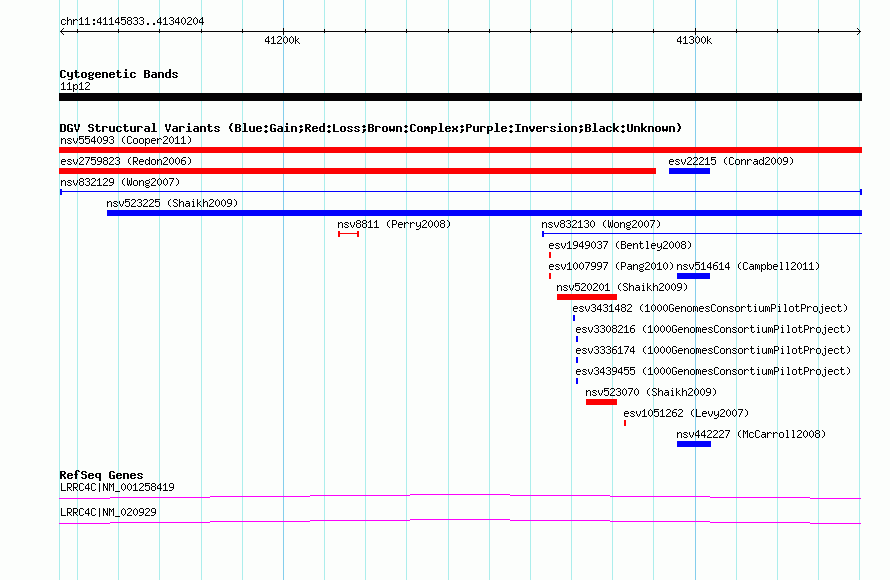Open nsv523070 (Shaikh2009) label

point(651,392)
